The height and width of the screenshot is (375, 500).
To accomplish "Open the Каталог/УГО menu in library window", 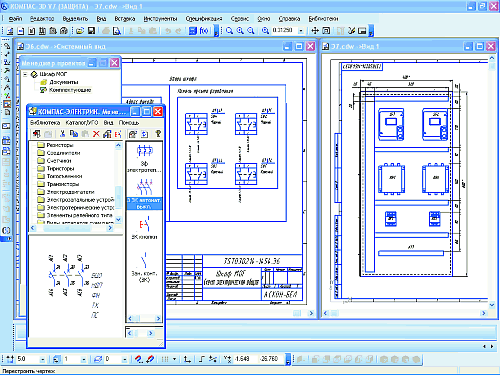I will (82, 123).
